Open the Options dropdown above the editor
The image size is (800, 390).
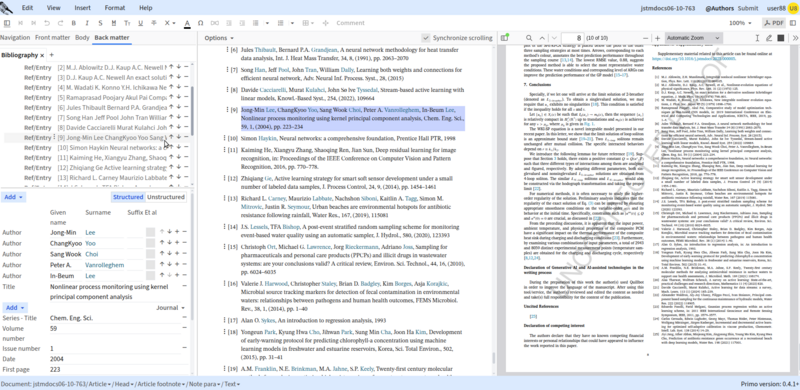point(219,38)
